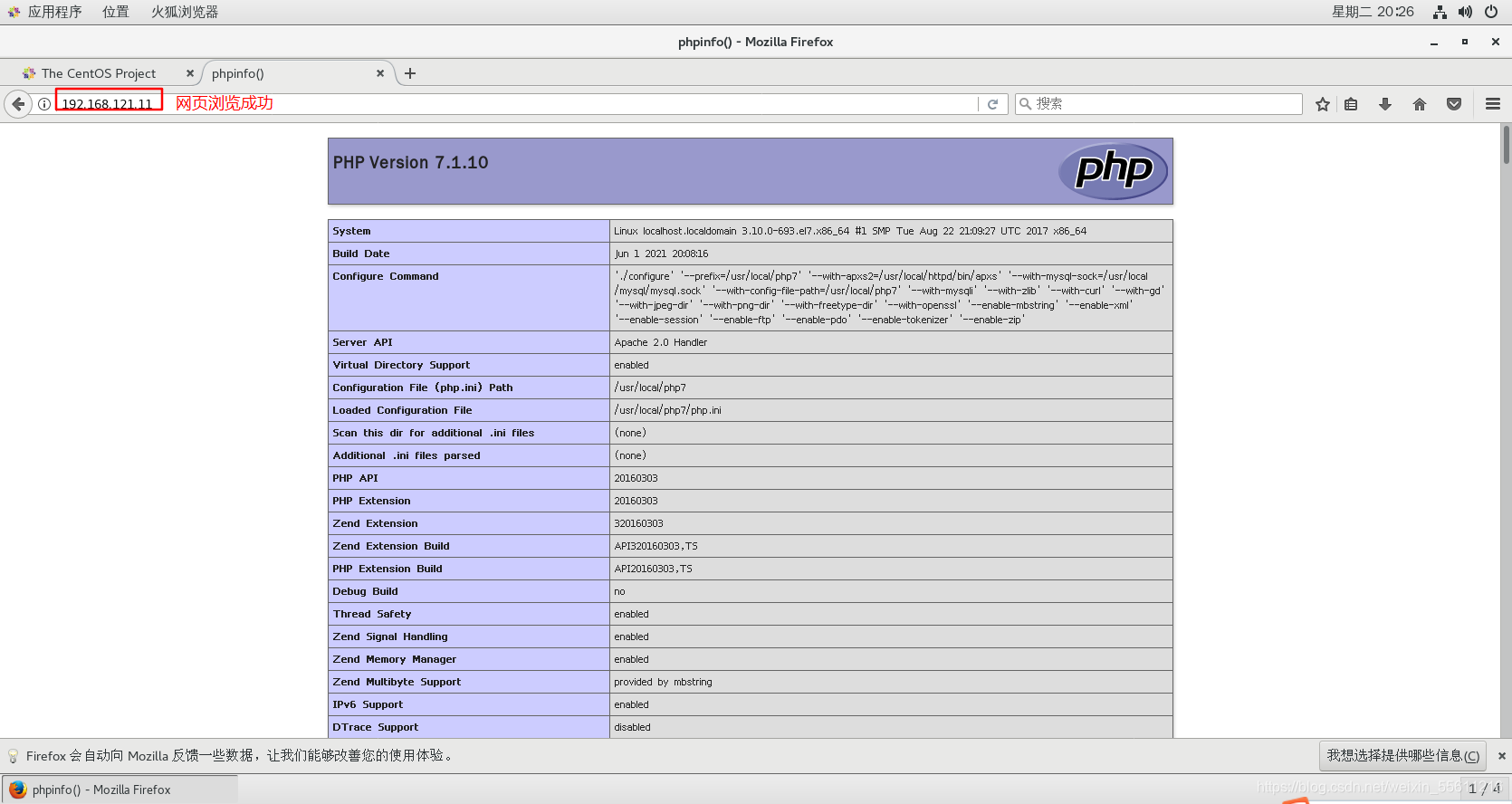Click the Thread Safety label
Viewport: 1512px width, 804px height.
372,614
